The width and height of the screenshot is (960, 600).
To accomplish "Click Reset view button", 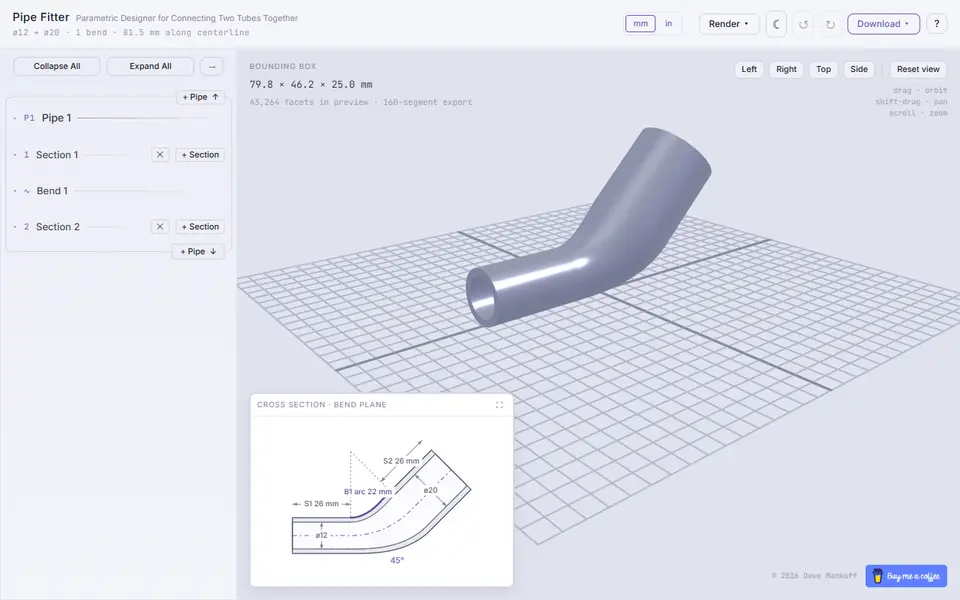I will tap(918, 69).
